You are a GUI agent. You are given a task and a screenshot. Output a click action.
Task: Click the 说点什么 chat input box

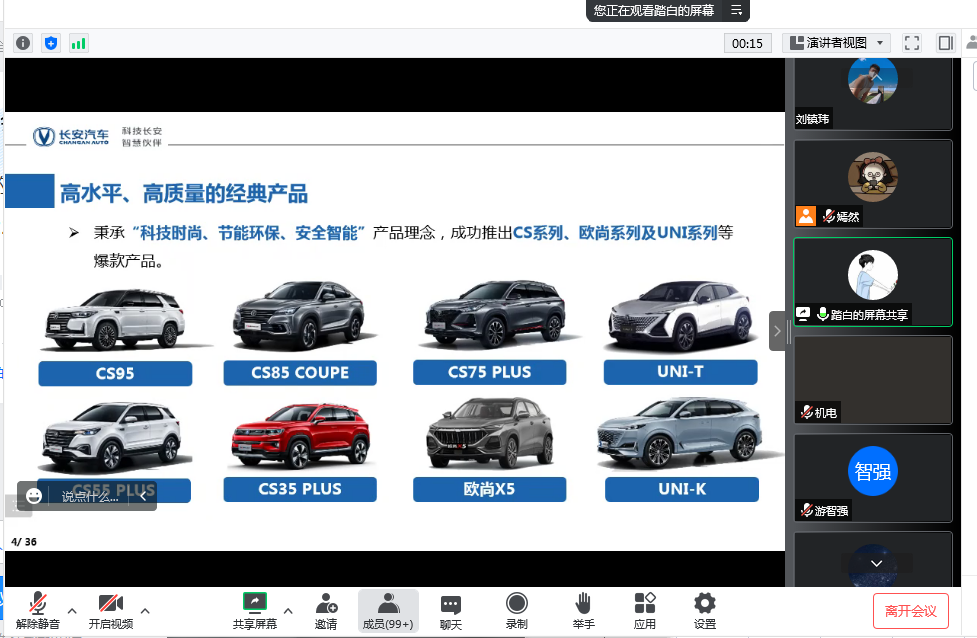(x=92, y=496)
